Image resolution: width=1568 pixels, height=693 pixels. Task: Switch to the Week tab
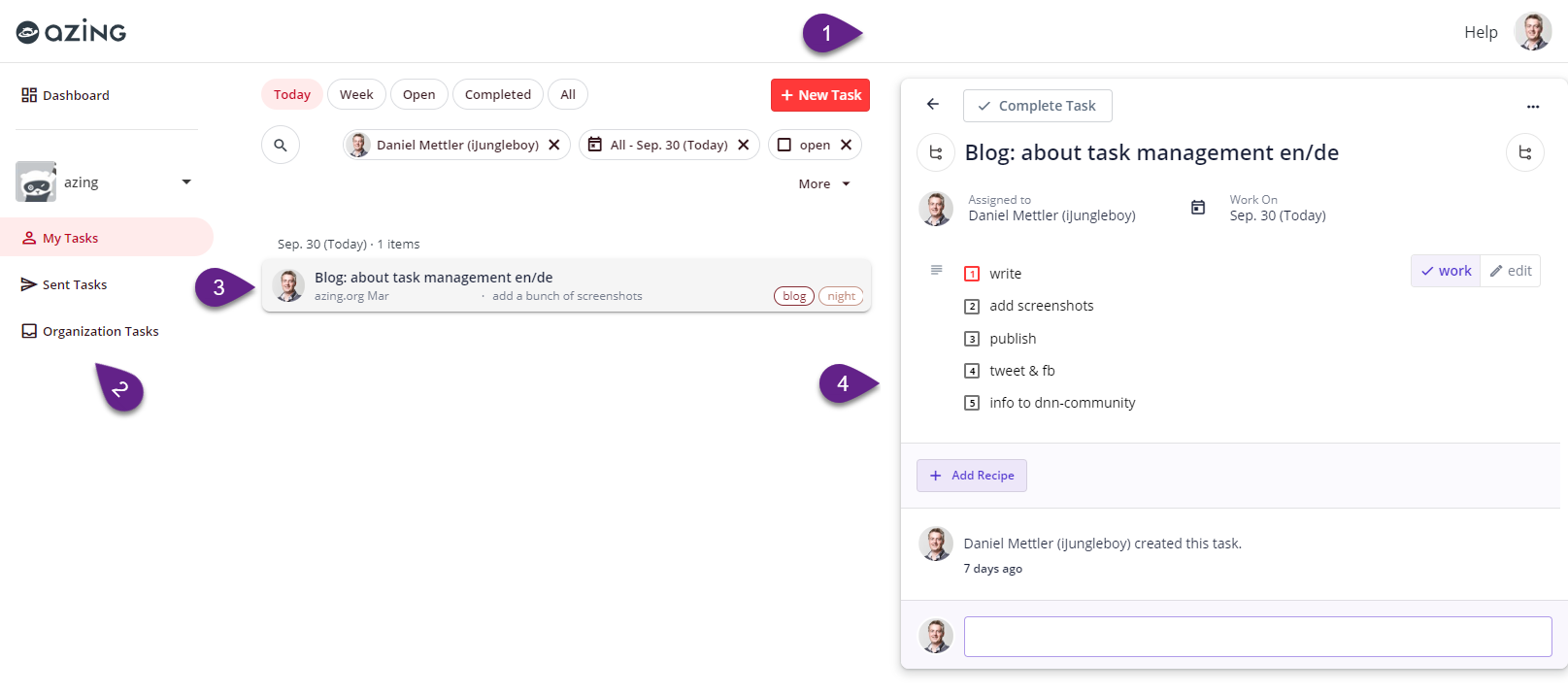point(356,94)
